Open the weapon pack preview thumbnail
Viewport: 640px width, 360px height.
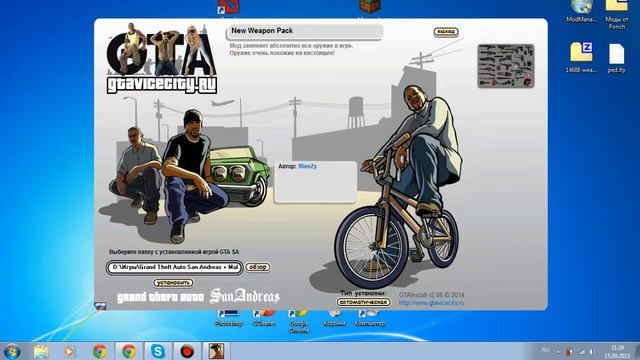point(506,66)
